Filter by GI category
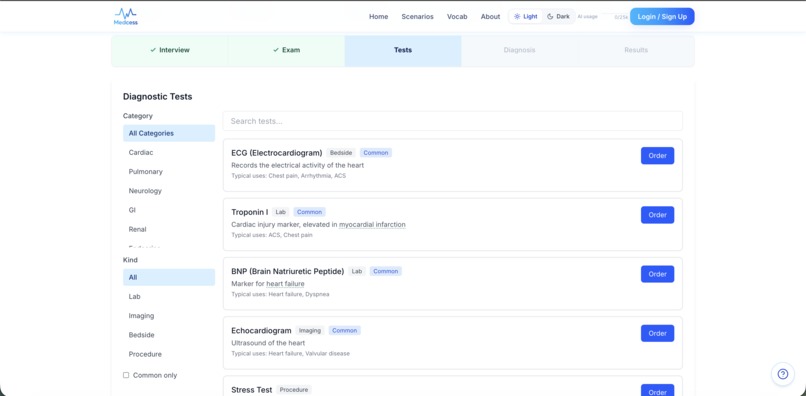The image size is (806, 396). click(169, 210)
